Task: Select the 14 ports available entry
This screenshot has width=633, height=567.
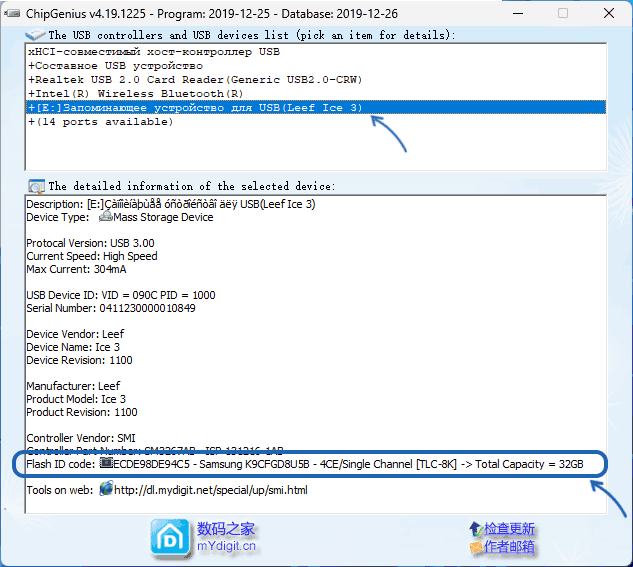Action: click(100, 121)
